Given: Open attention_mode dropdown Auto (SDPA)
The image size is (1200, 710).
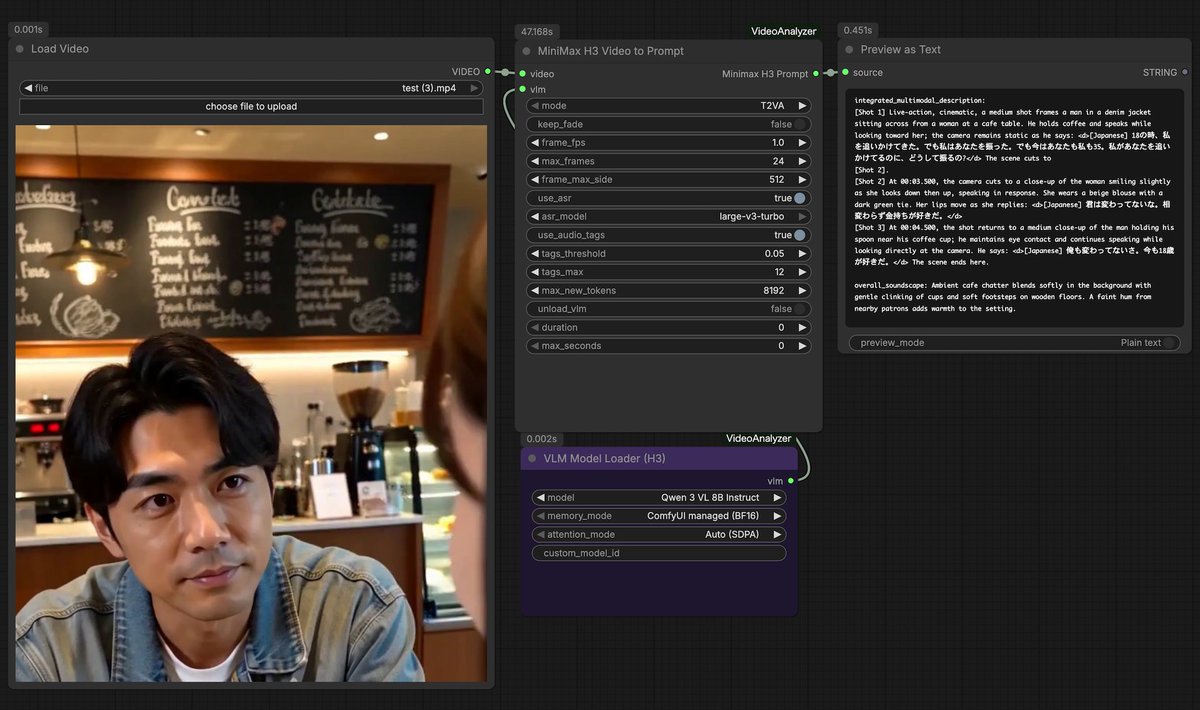Looking at the screenshot, I should pos(659,534).
